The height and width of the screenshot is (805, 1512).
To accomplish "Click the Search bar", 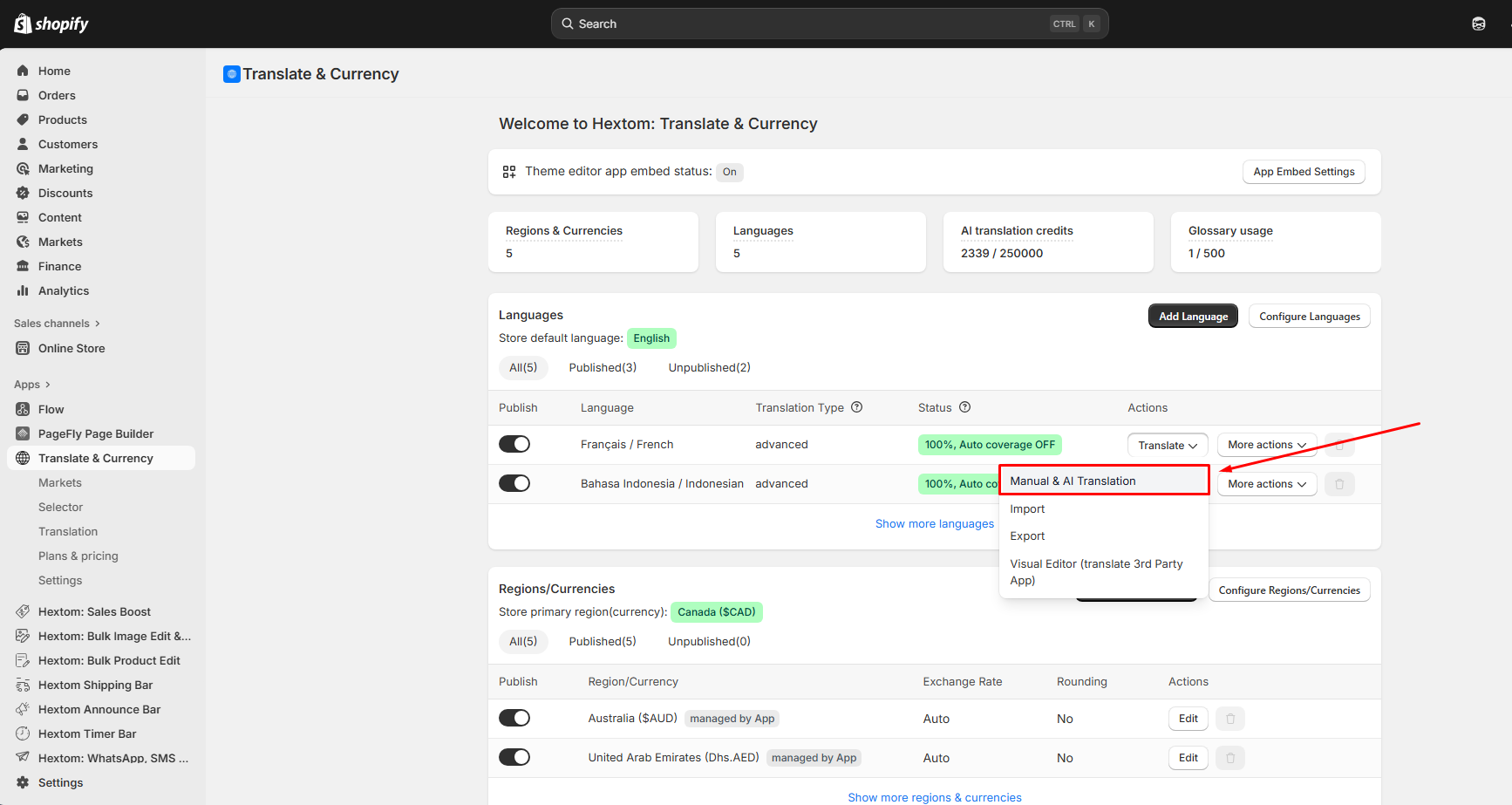I will click(830, 24).
